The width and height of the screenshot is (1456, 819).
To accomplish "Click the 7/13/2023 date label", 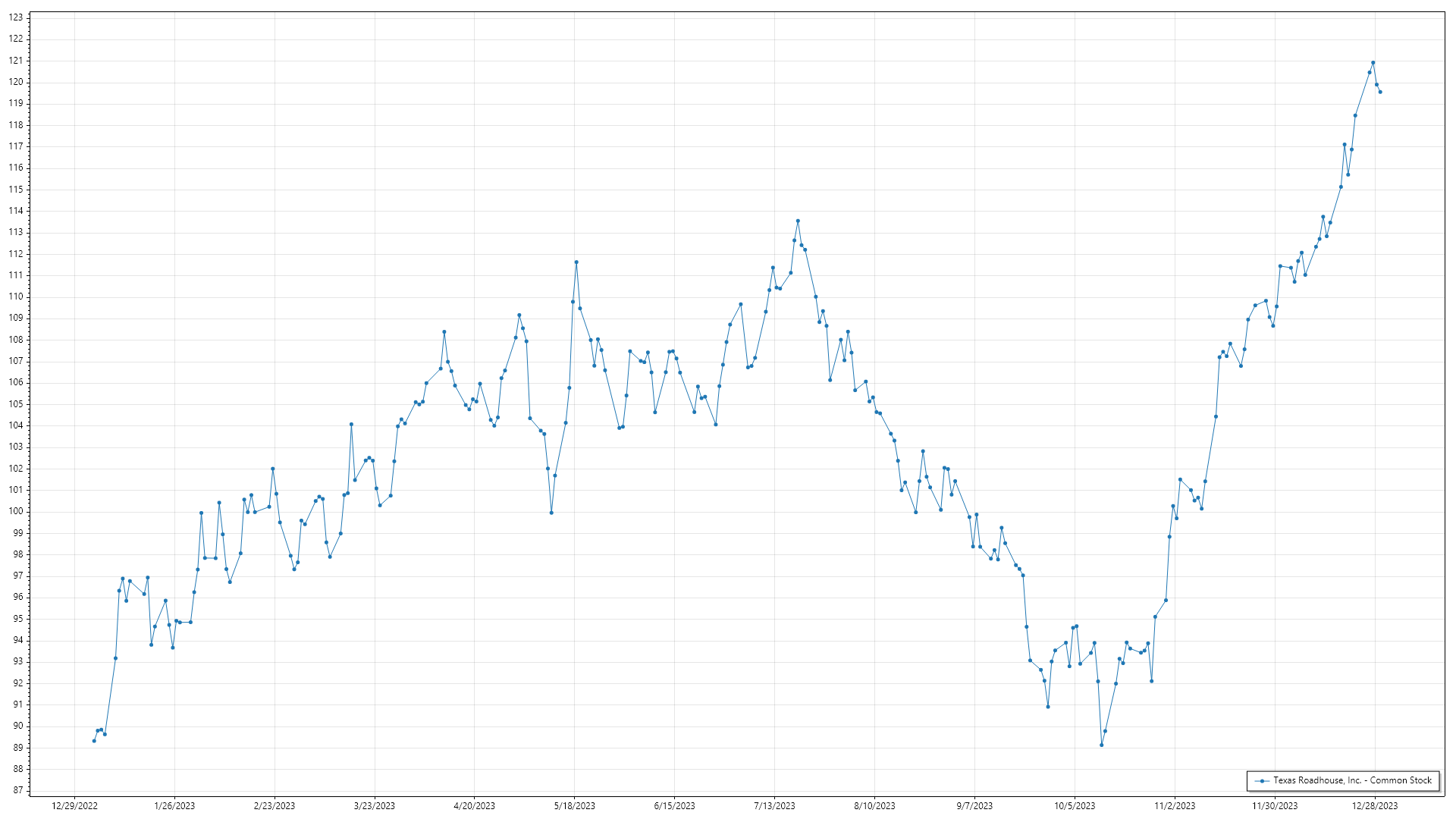I will pos(774,806).
